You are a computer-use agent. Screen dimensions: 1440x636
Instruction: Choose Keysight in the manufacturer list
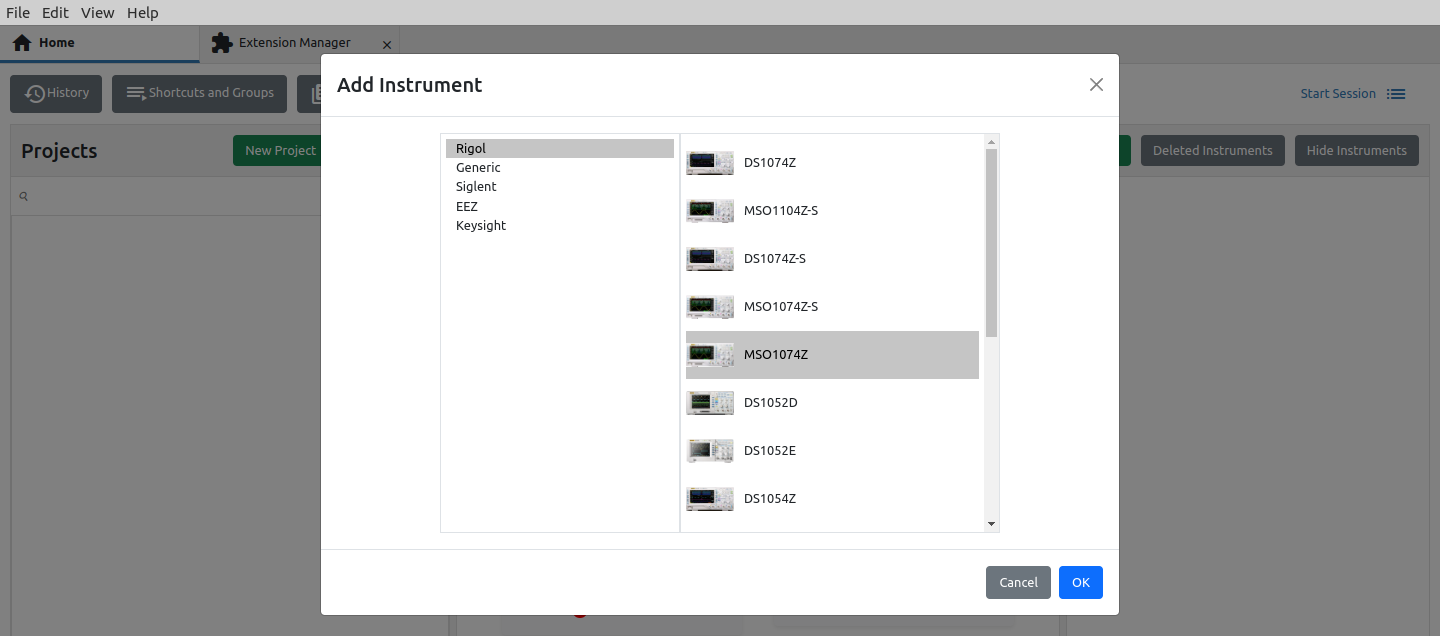[560, 226]
